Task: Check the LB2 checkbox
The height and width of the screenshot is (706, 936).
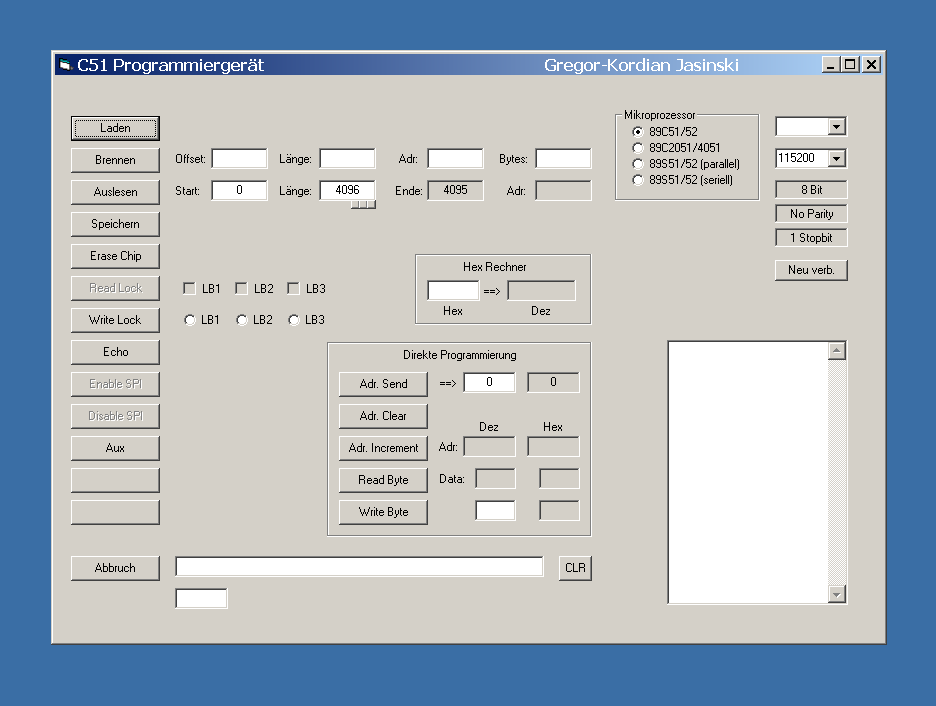Action: [x=241, y=289]
